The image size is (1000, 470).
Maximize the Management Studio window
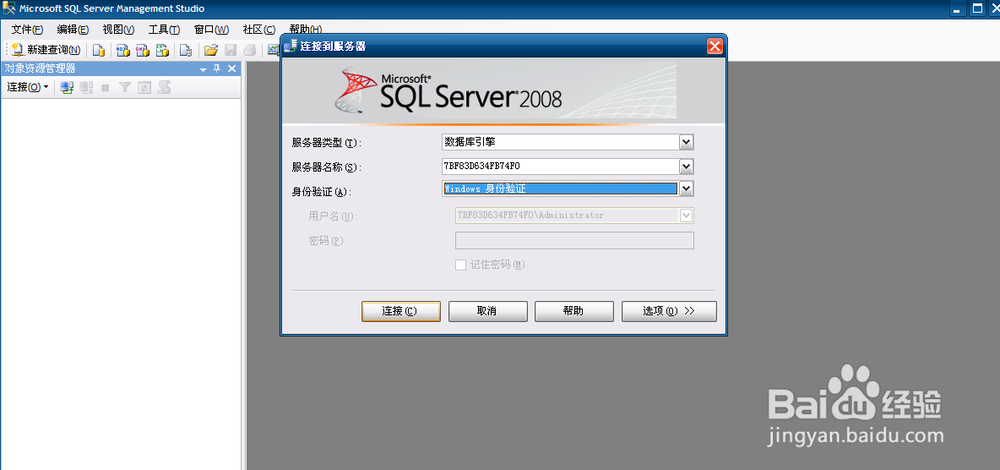pyautogui.click(x=978, y=9)
